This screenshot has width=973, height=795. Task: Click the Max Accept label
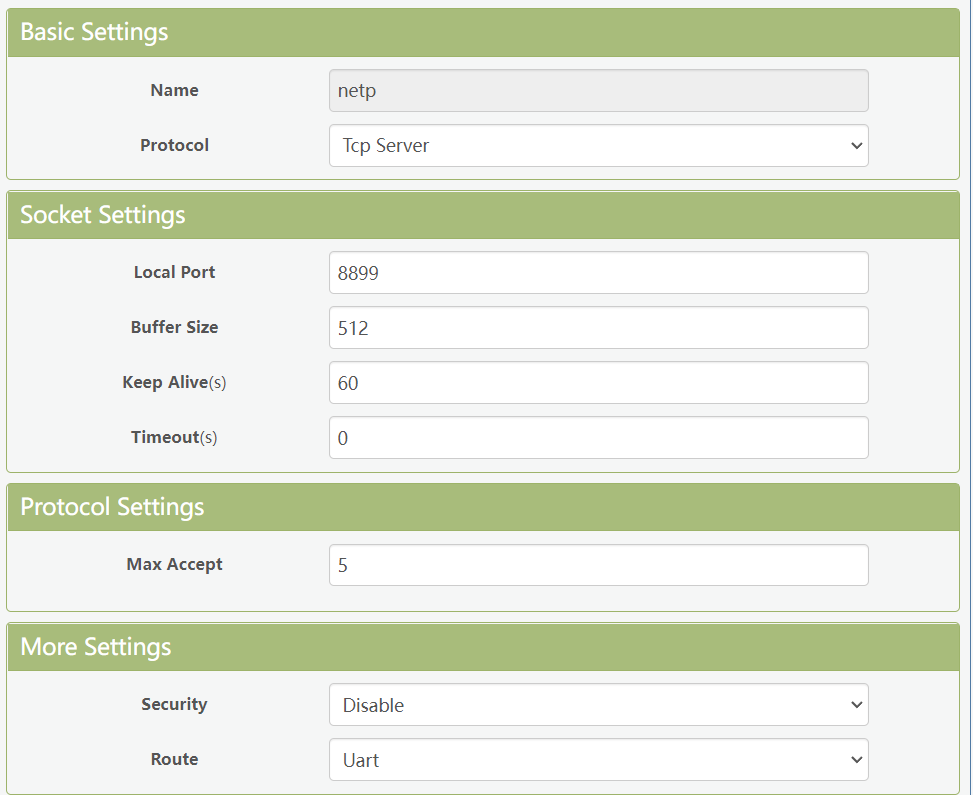[x=174, y=564]
